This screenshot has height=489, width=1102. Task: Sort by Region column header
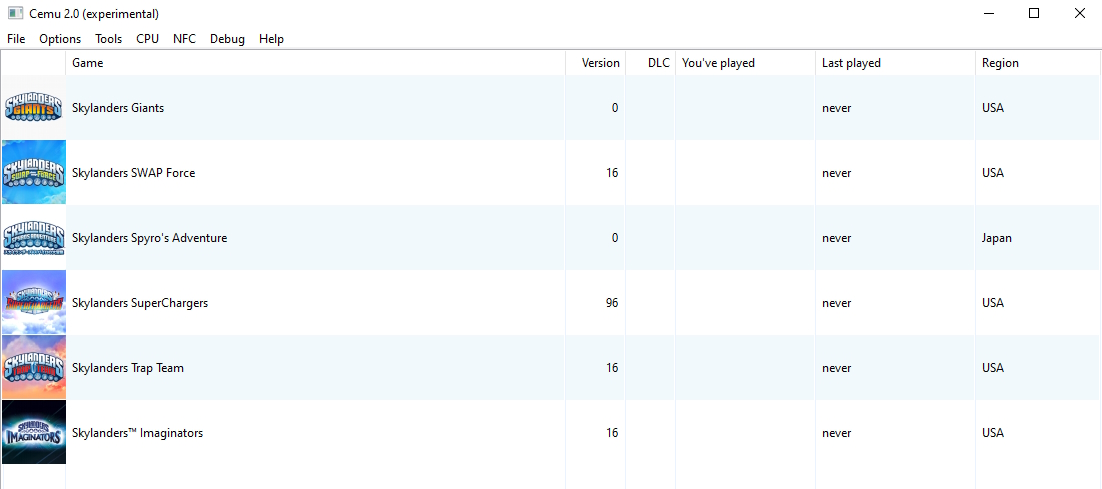click(1037, 63)
